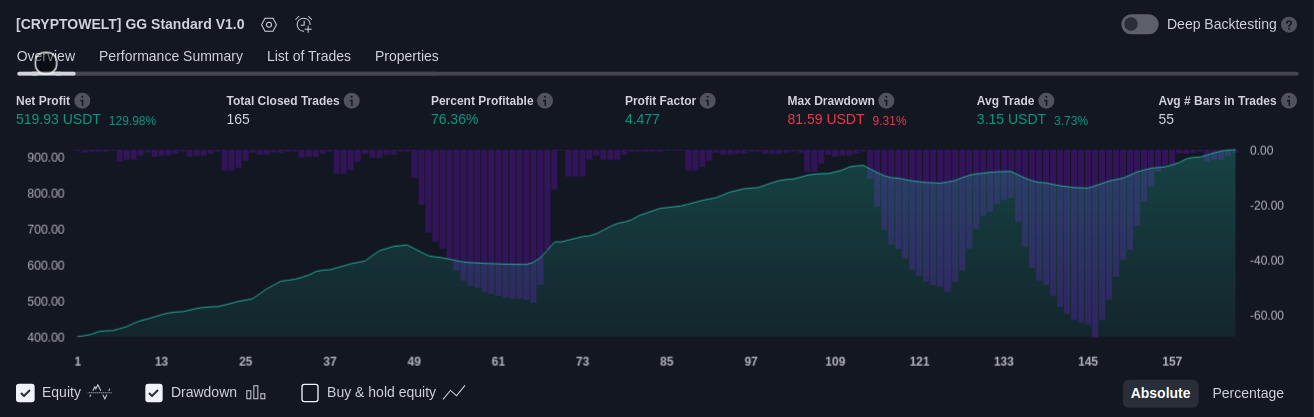This screenshot has height=417, width=1314.
Task: Click Percent Profitable info icon
Action: tap(545, 101)
